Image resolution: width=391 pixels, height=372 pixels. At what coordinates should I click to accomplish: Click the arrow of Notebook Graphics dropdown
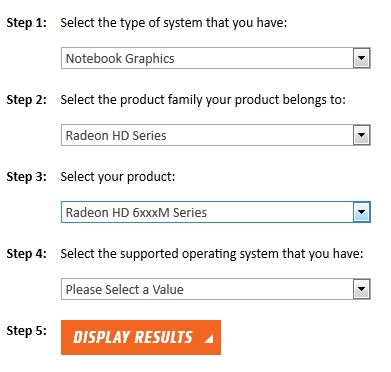[362, 58]
